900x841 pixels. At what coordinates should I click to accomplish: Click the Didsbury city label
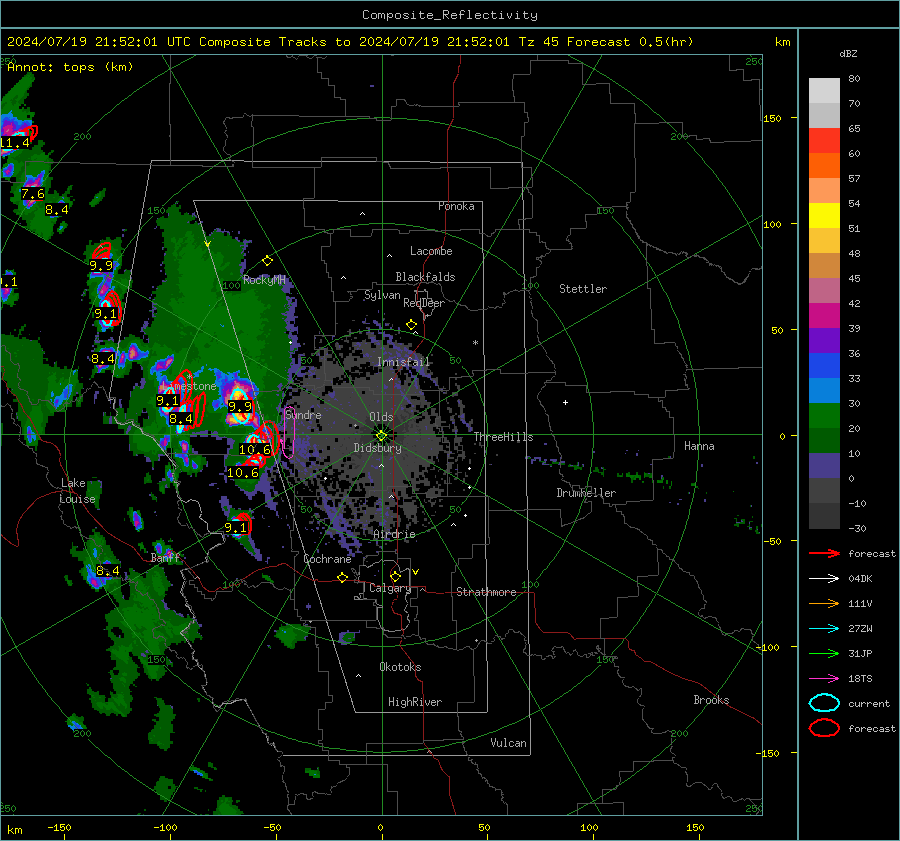pos(378,448)
